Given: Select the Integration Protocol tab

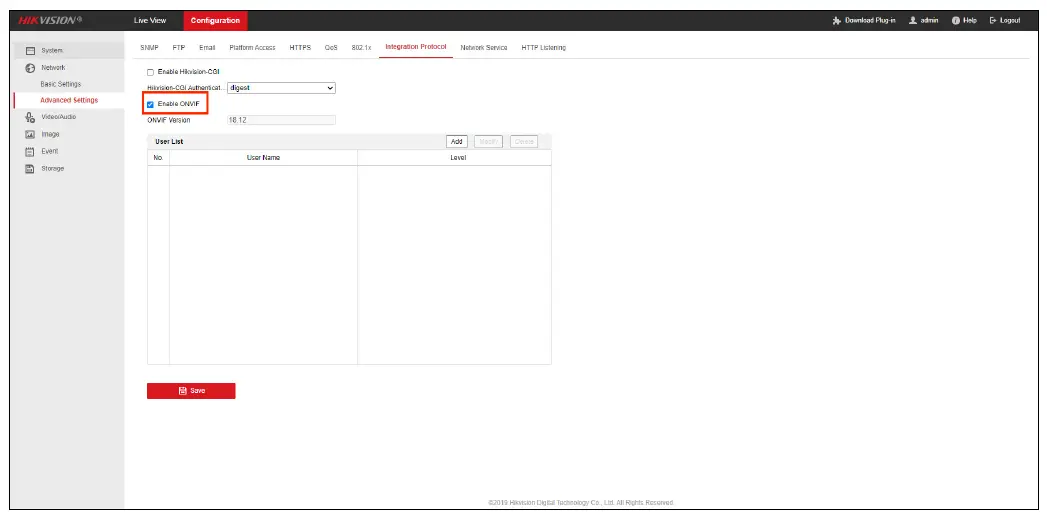Looking at the screenshot, I should 416,47.
